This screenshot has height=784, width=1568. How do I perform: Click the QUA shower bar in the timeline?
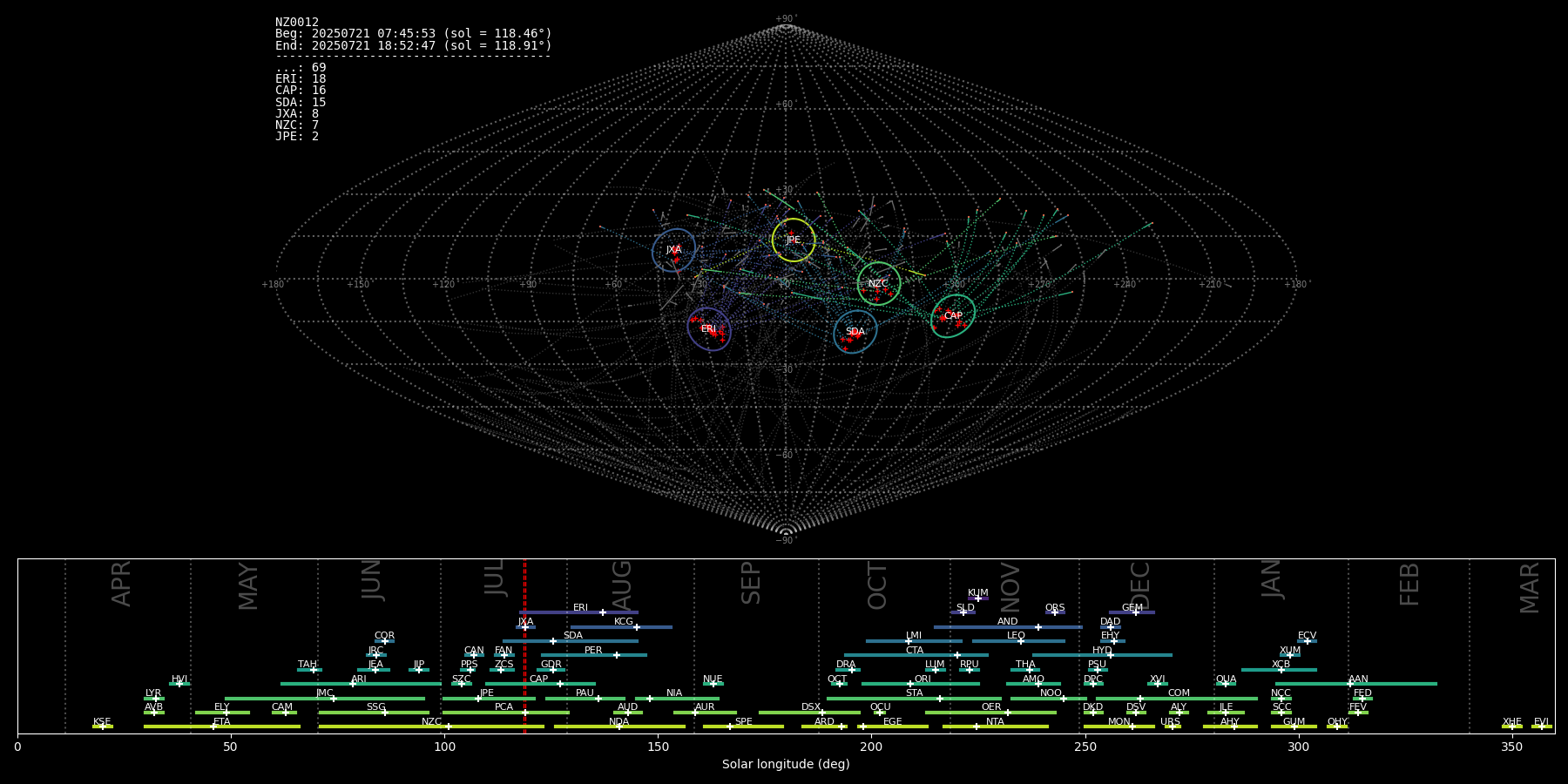[1226, 684]
